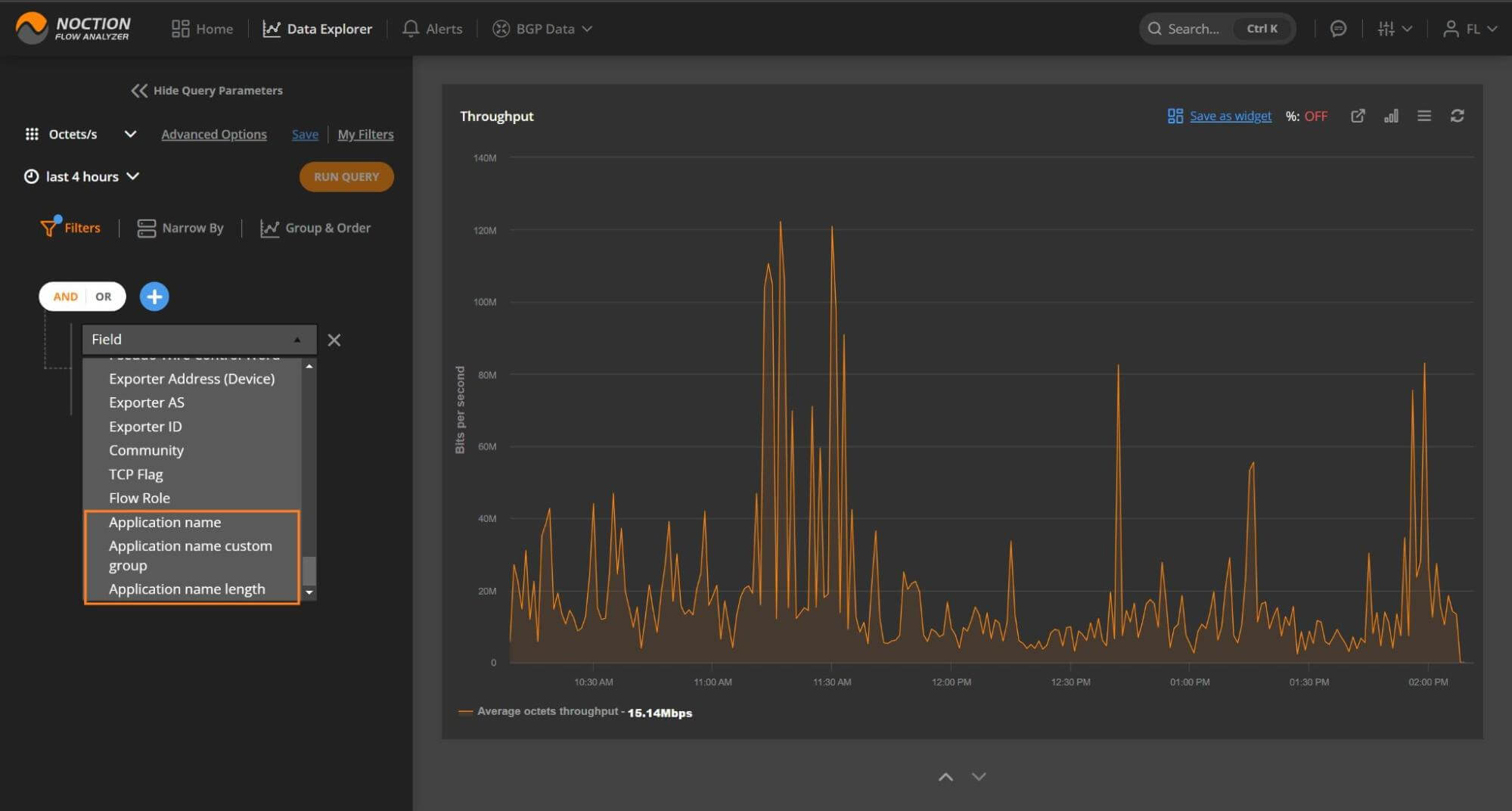Viewport: 1512px width, 811px height.
Task: Click the Ctrl K shortcut badge
Action: [x=1262, y=29]
